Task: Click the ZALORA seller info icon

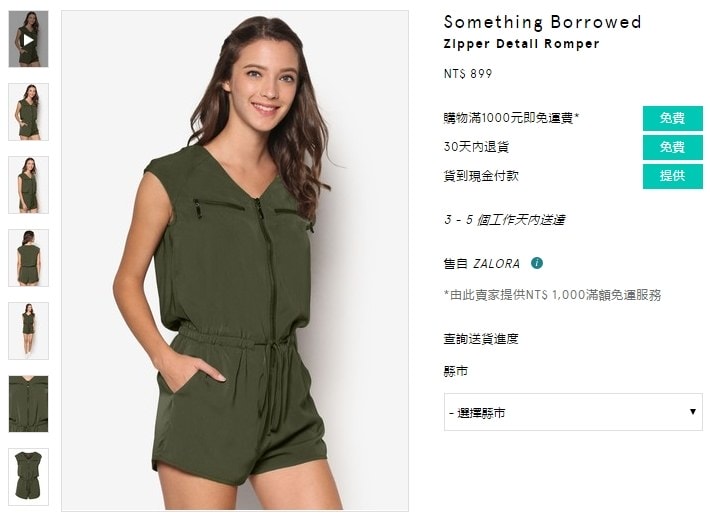Action: (537, 263)
